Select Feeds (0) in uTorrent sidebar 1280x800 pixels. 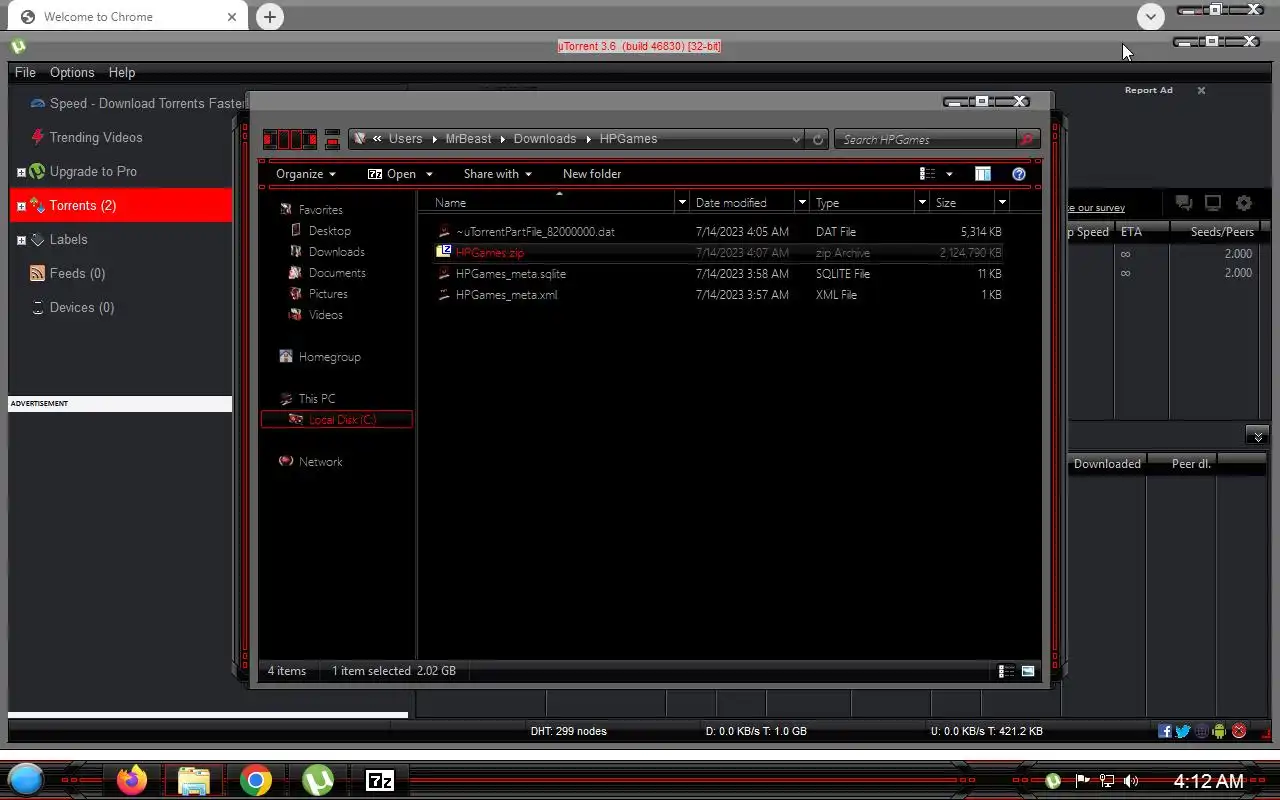77,273
